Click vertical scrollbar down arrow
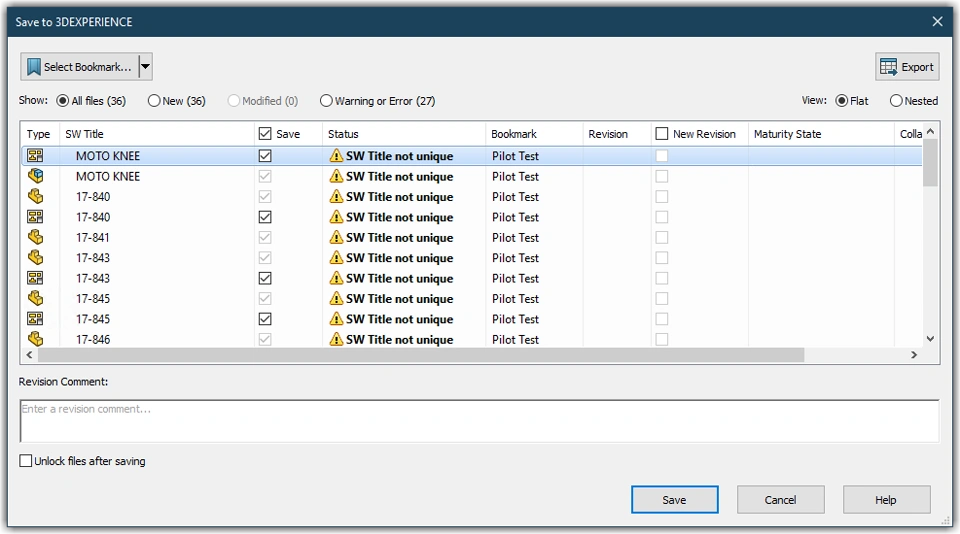The width and height of the screenshot is (960, 534). (931, 338)
